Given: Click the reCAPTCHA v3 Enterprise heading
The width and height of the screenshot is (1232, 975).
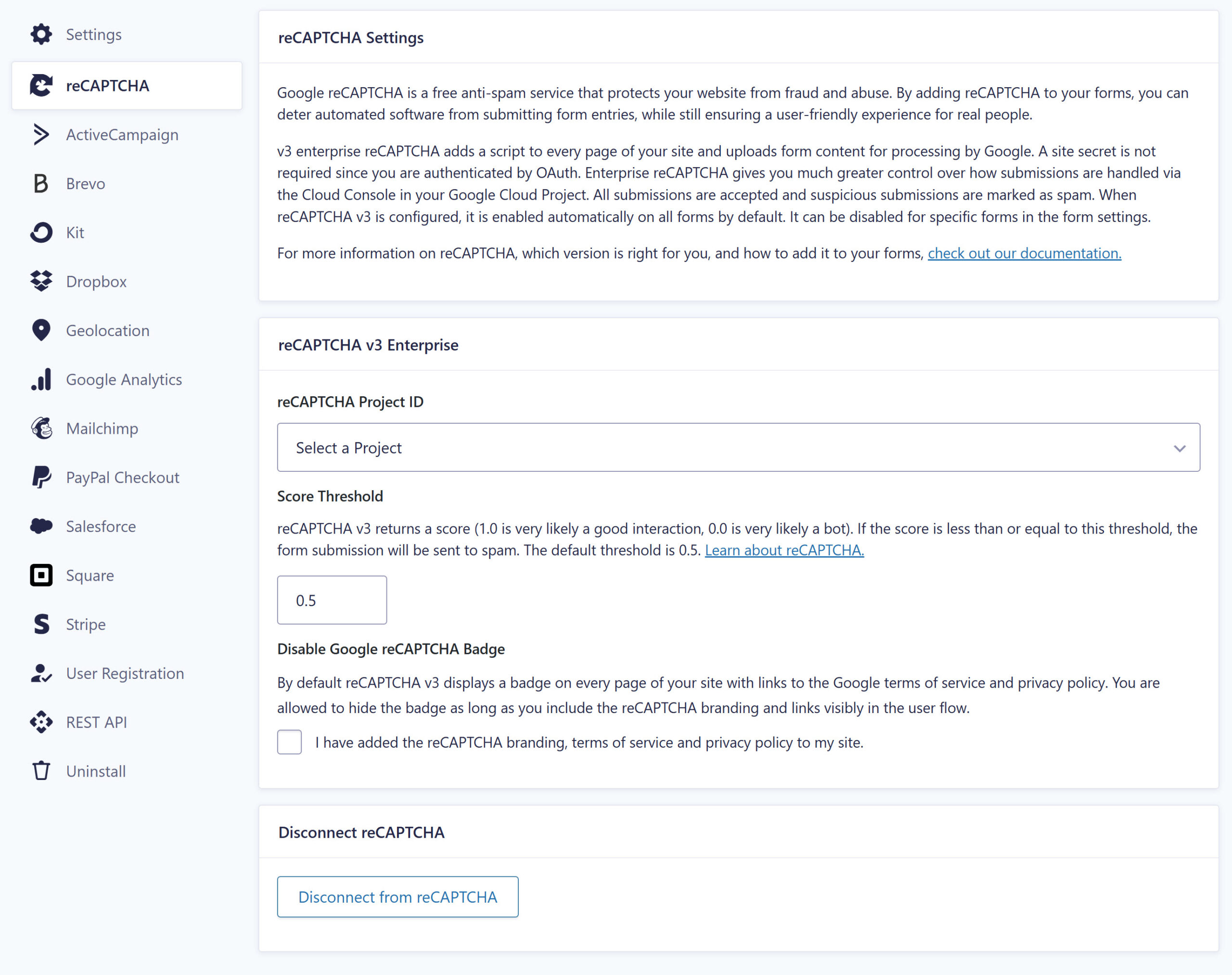Looking at the screenshot, I should pyautogui.click(x=368, y=345).
